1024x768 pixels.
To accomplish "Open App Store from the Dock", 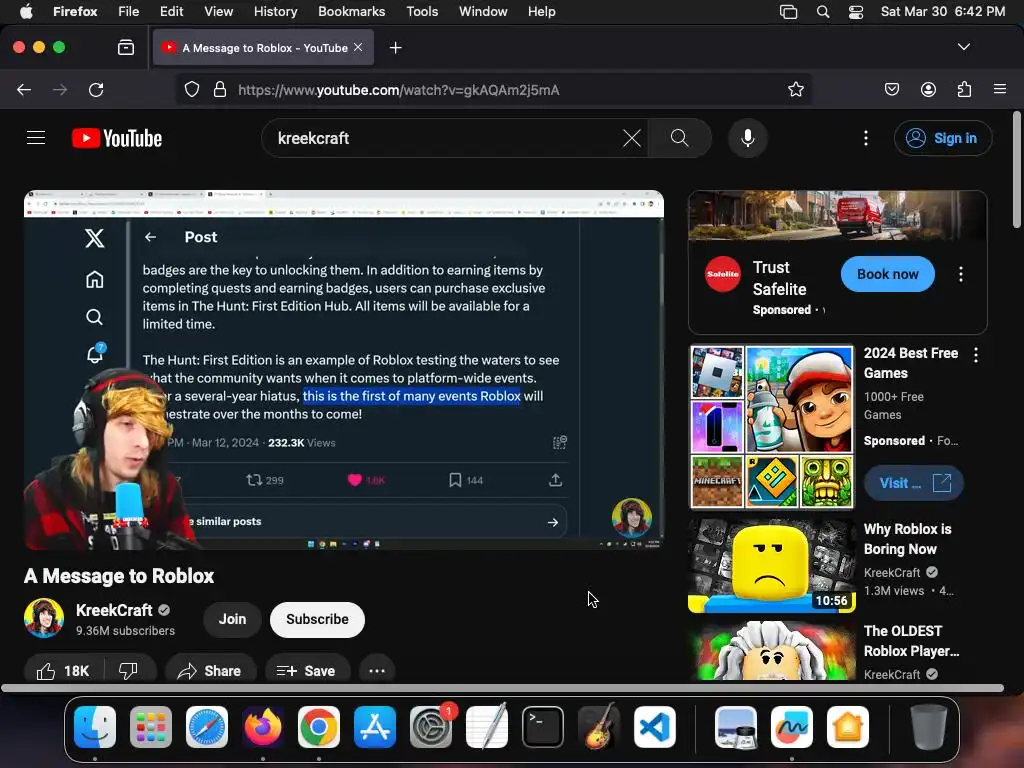I will (375, 726).
